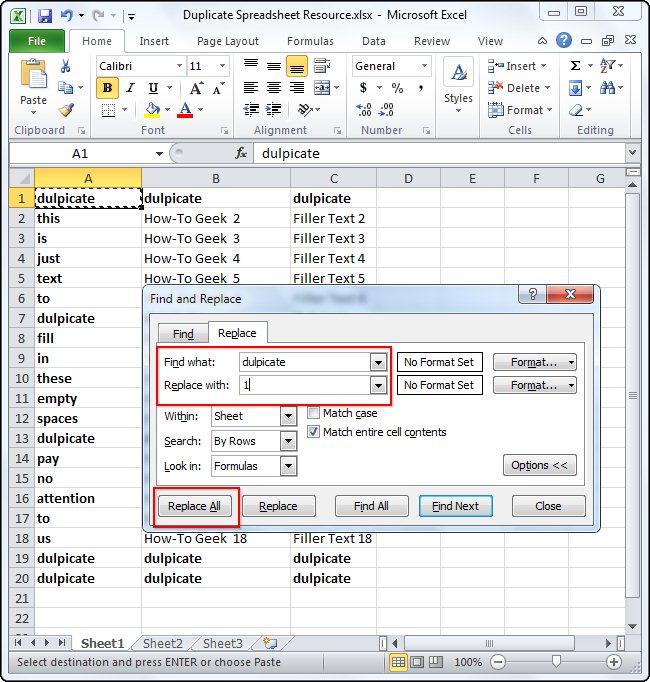
Task: Select cell C2 containing Filler Text 2
Action: point(333,218)
